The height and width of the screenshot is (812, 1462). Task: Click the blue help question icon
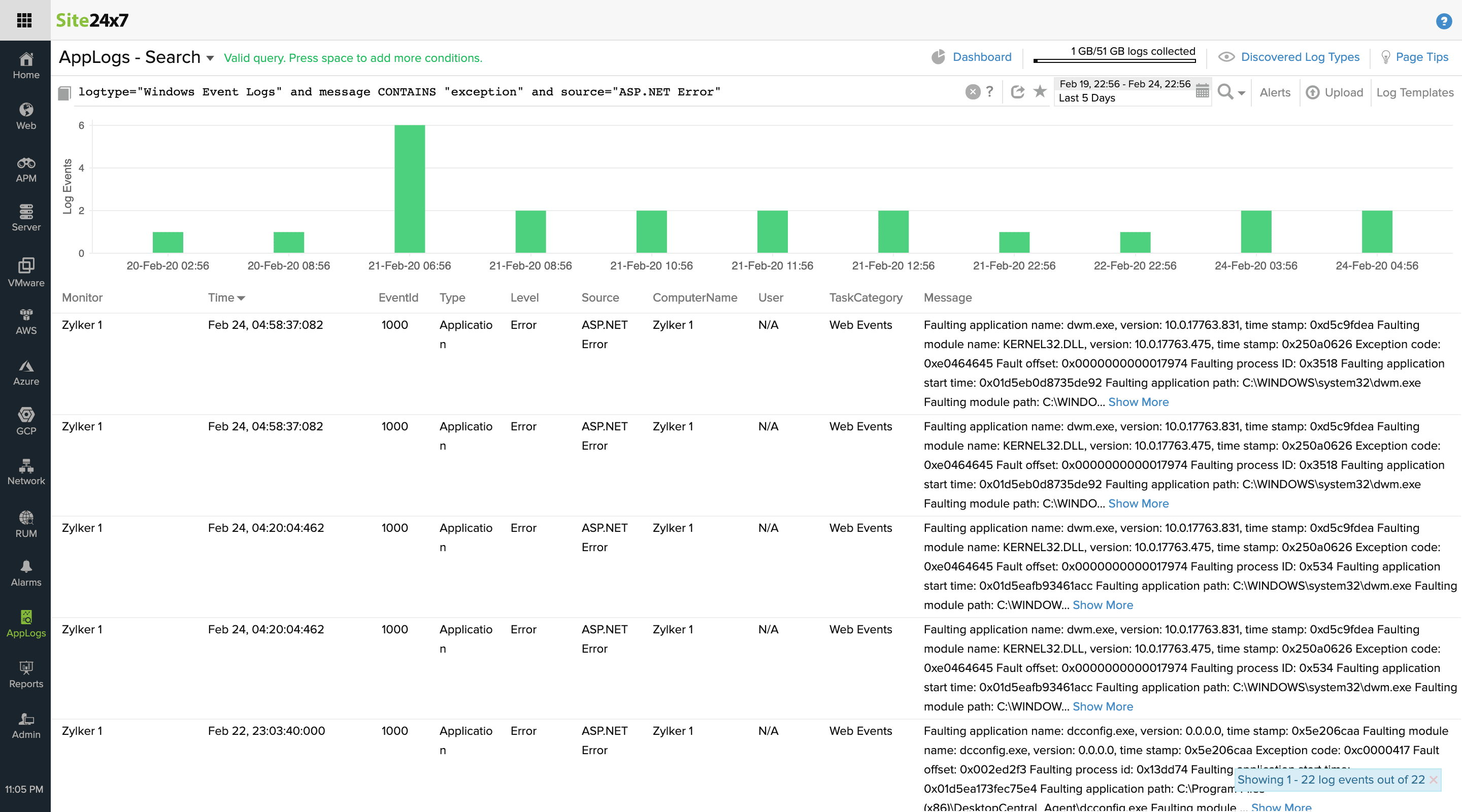click(x=1443, y=21)
